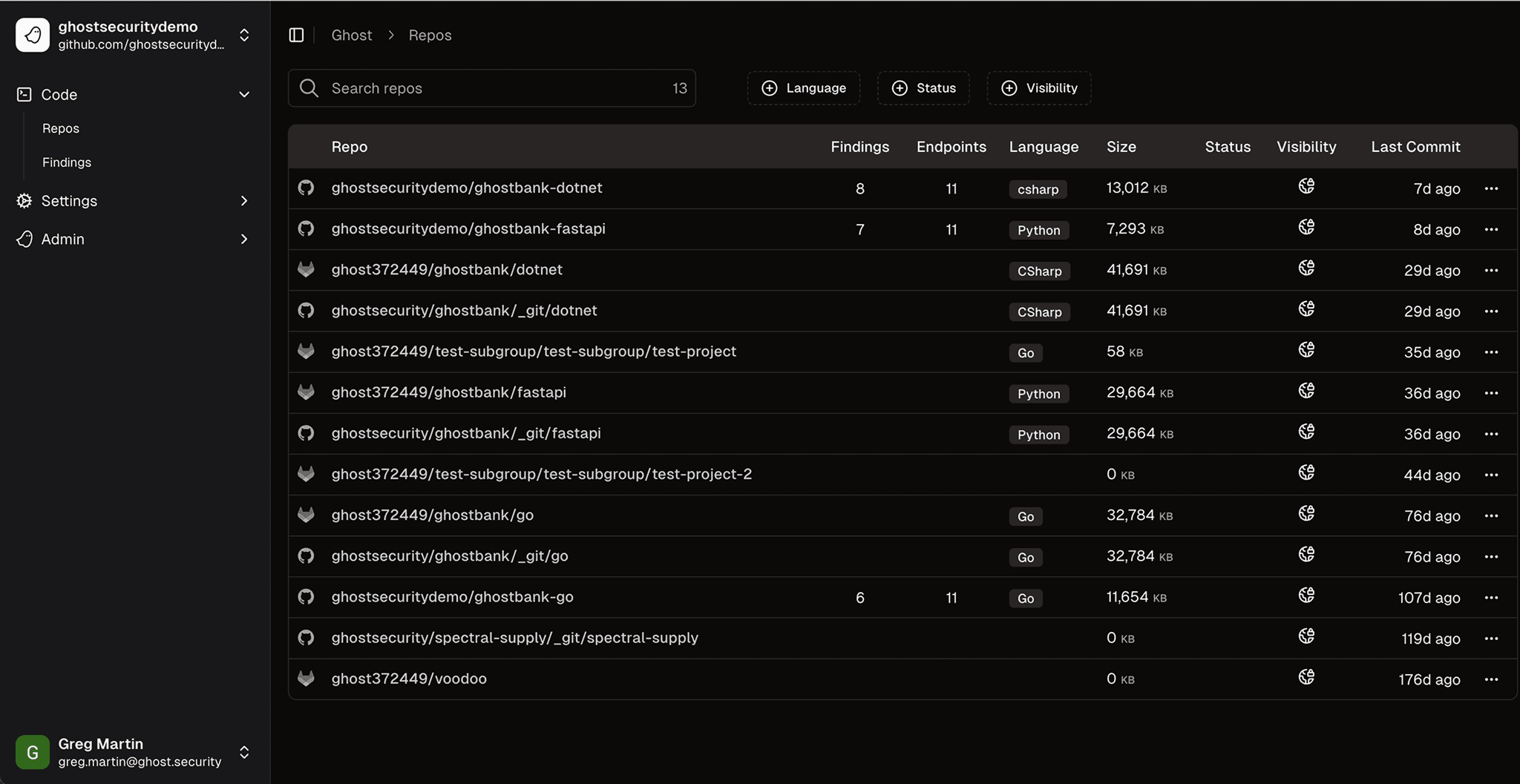
Task: Collapse the Code section in sidebar
Action: click(x=244, y=94)
